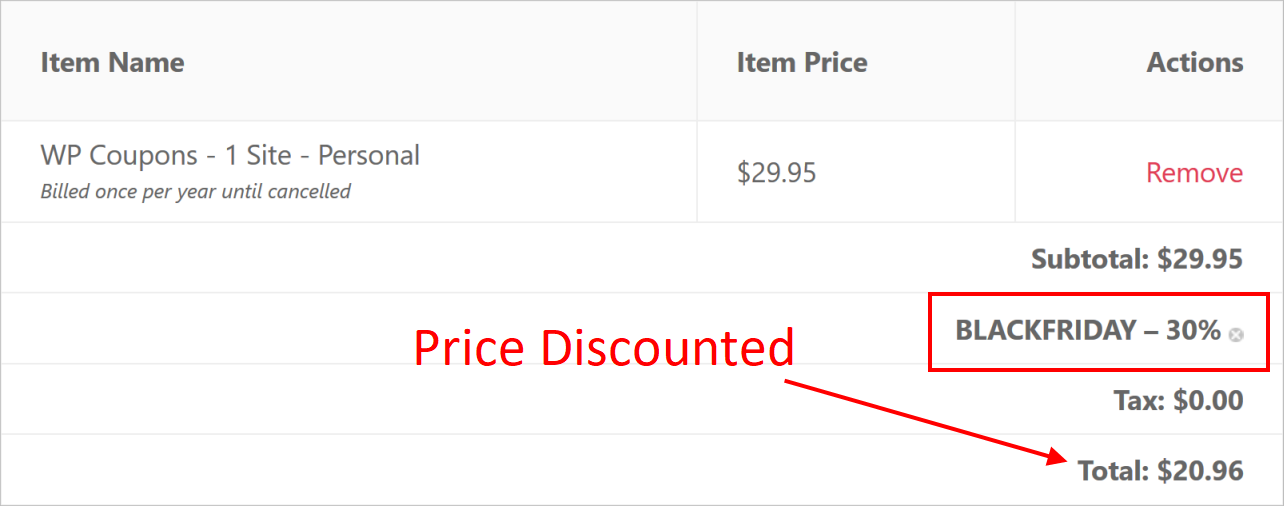
Task: Click the Subtotal: $29.95 line
Action: click(x=1137, y=260)
